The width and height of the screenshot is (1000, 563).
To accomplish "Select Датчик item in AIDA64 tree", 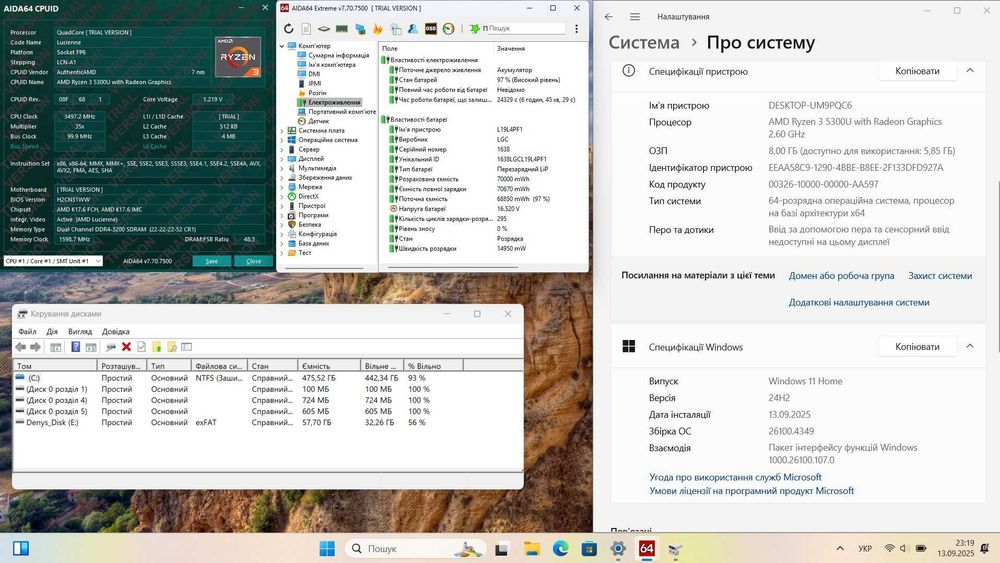I will point(318,121).
